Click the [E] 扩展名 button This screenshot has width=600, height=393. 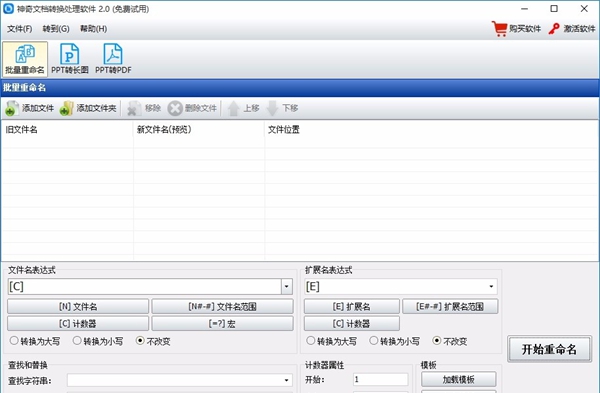pos(352,307)
